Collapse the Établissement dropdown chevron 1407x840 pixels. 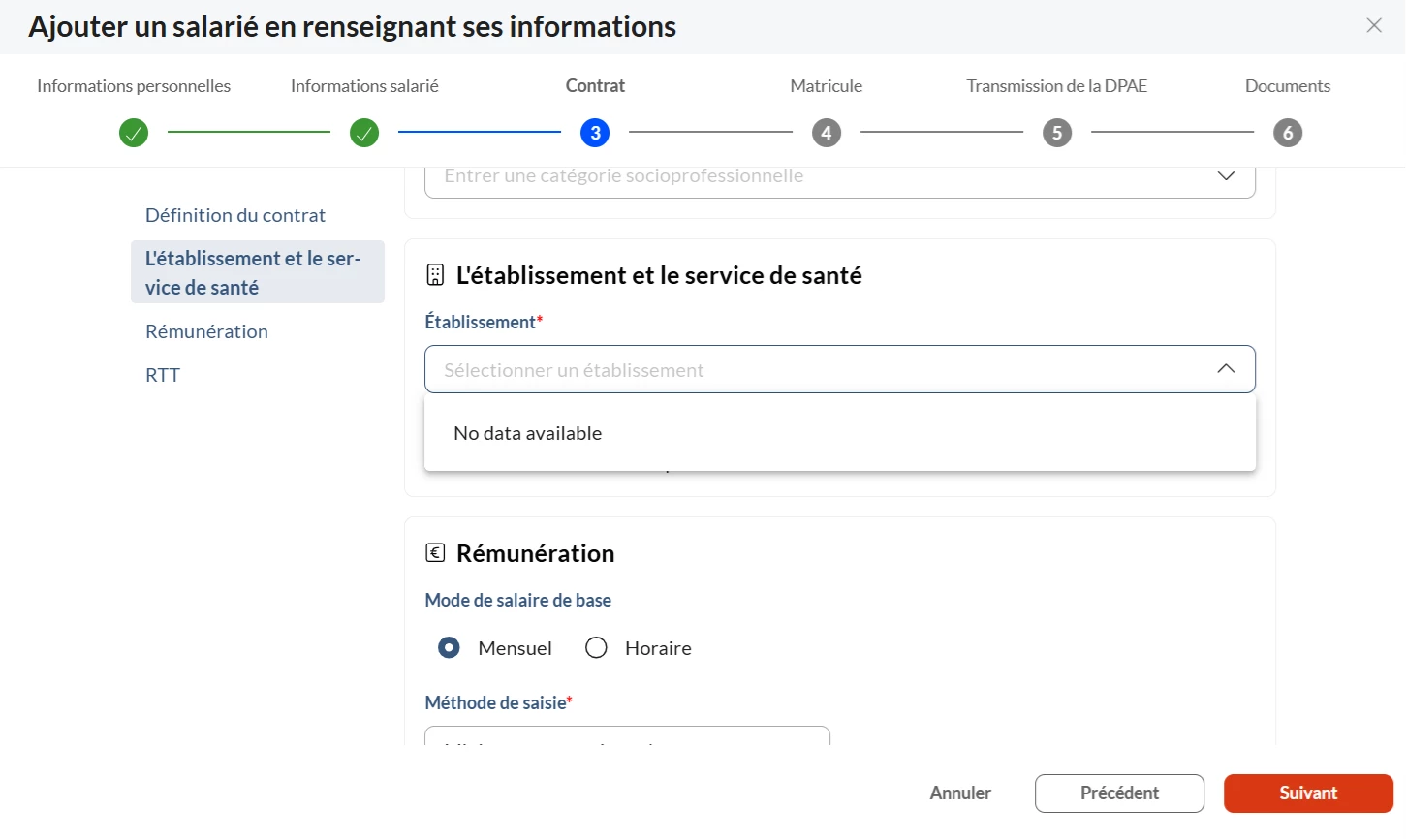coord(1226,369)
